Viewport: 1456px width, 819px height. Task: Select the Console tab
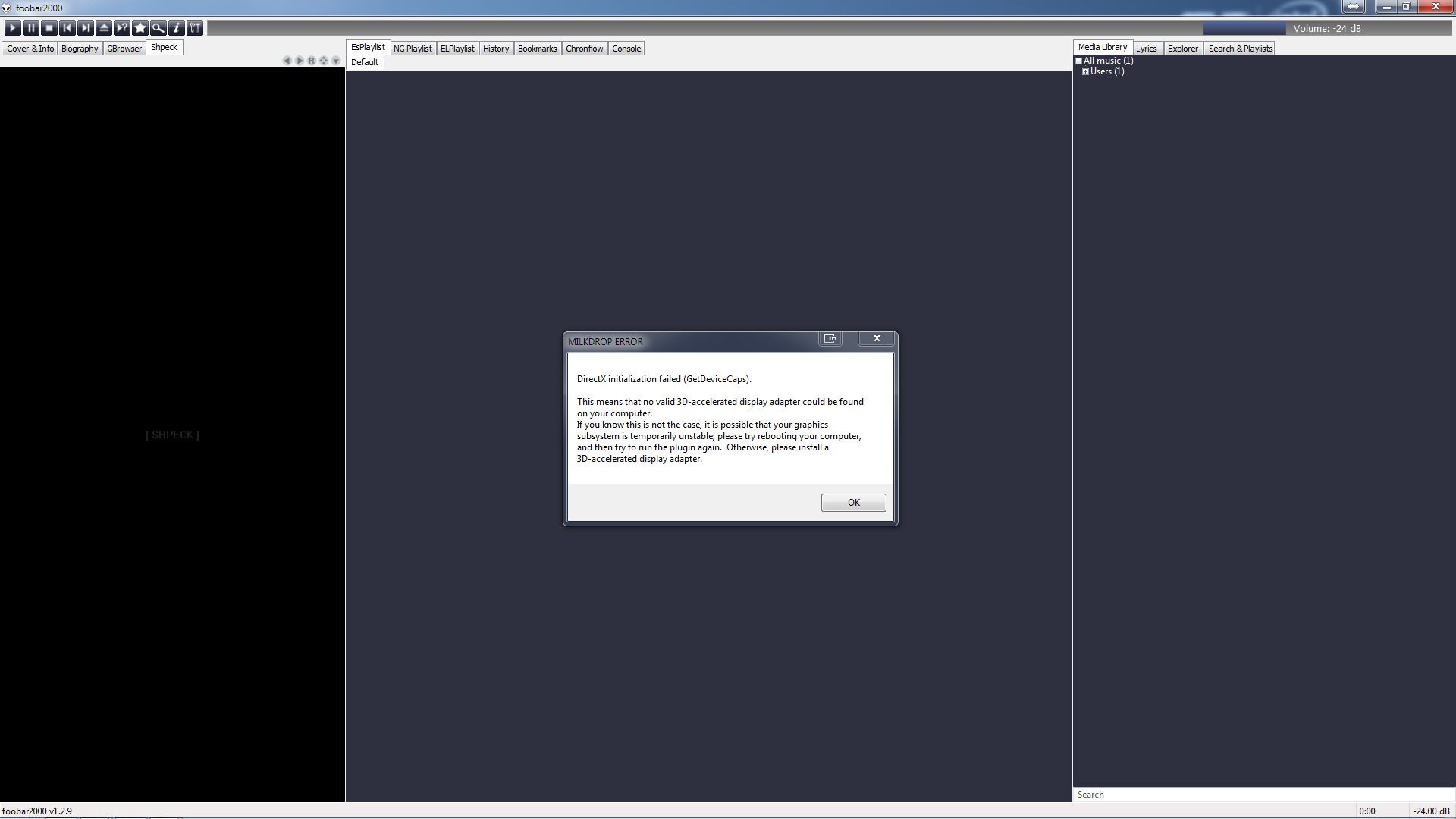[x=626, y=49]
